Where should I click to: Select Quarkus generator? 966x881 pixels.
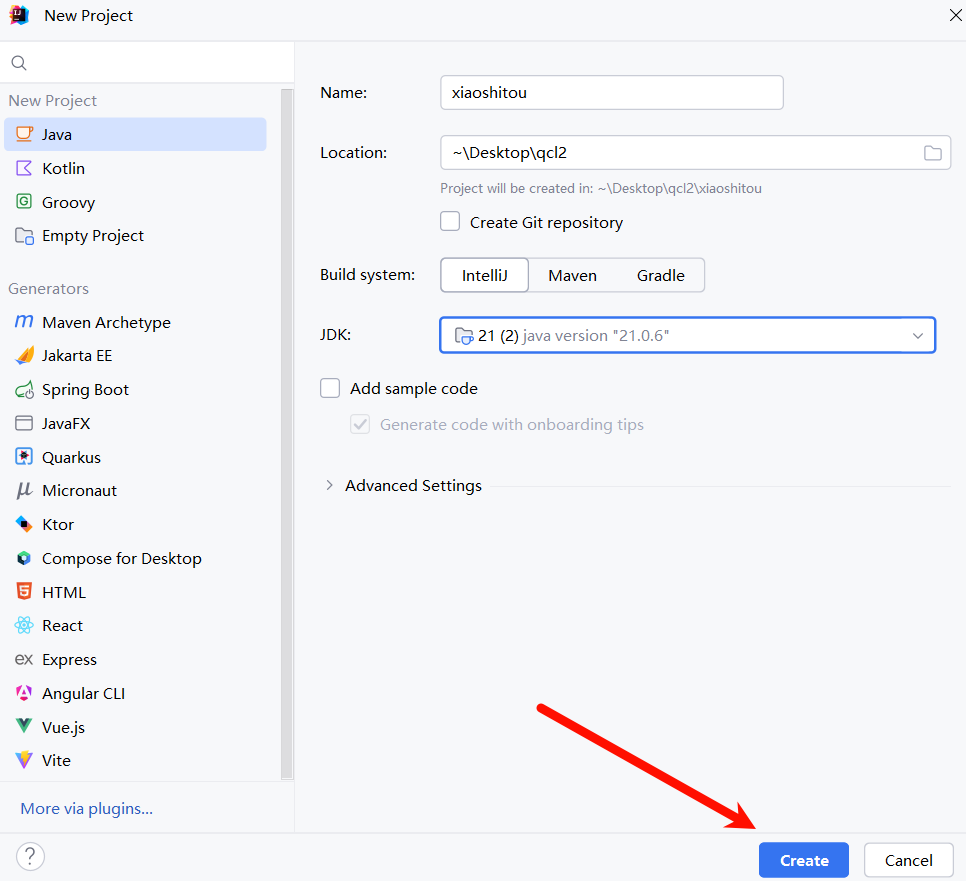135,457
